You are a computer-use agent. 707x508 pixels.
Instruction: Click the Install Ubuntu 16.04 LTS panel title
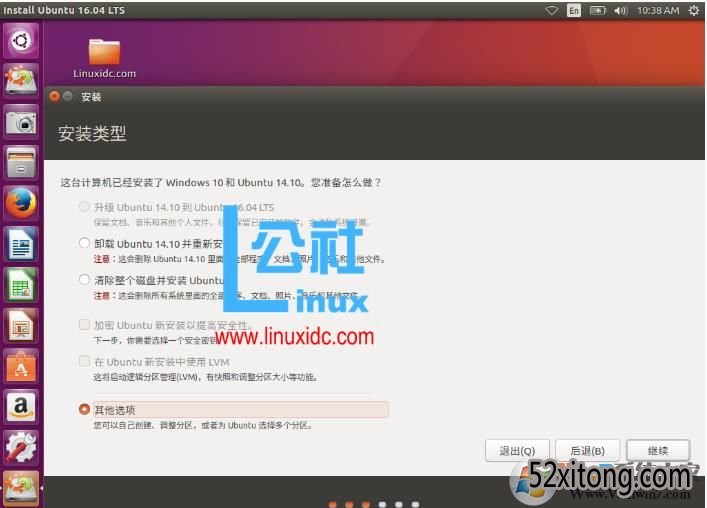click(64, 10)
